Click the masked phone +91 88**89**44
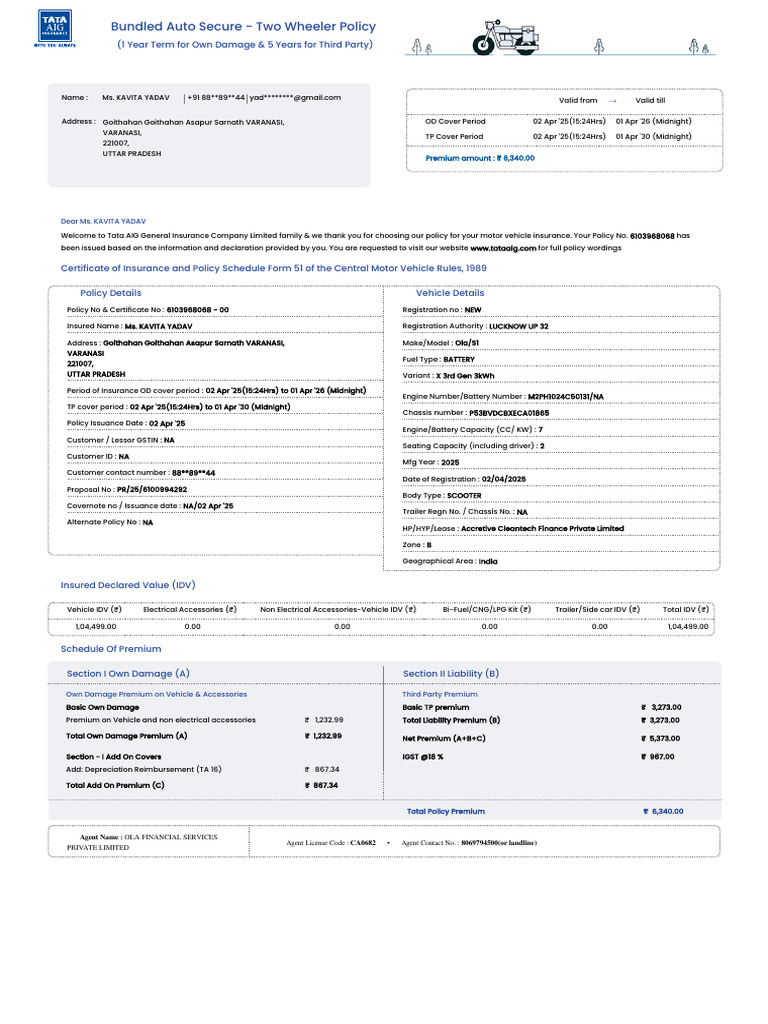 216,97
